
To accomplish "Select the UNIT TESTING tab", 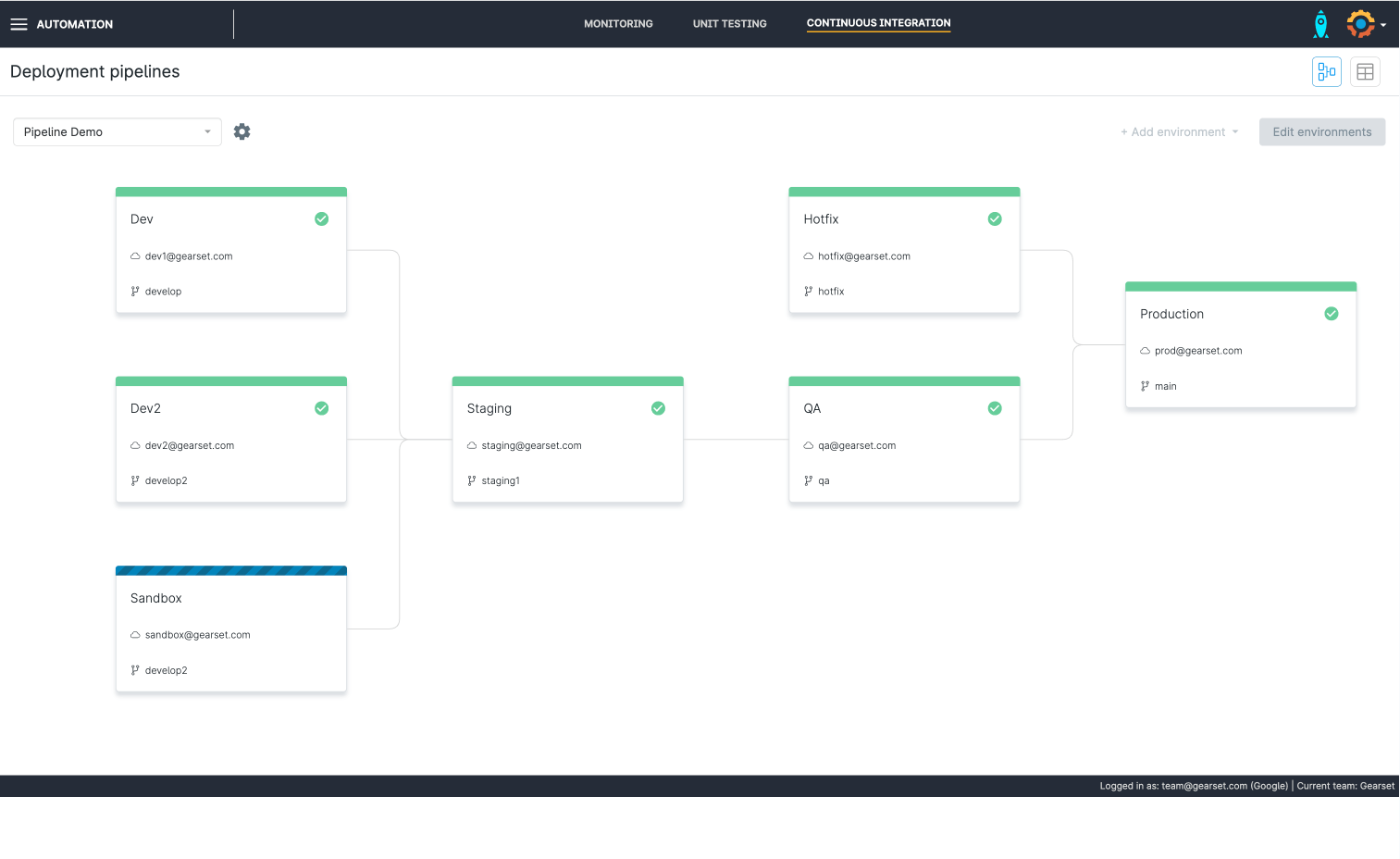I will tap(729, 24).
